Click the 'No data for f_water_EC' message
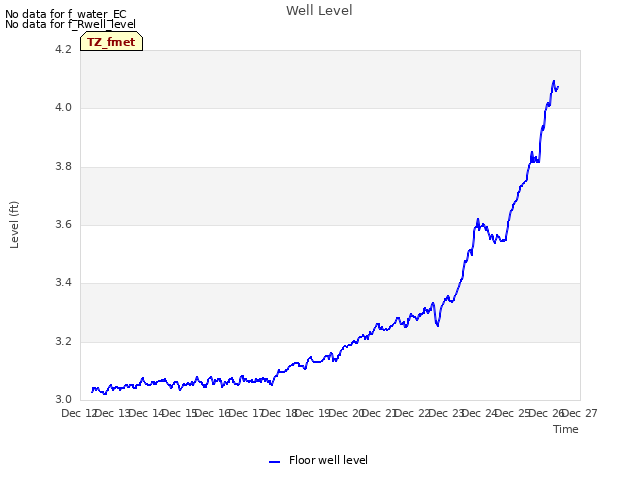This screenshot has width=640, height=480. click(66, 14)
